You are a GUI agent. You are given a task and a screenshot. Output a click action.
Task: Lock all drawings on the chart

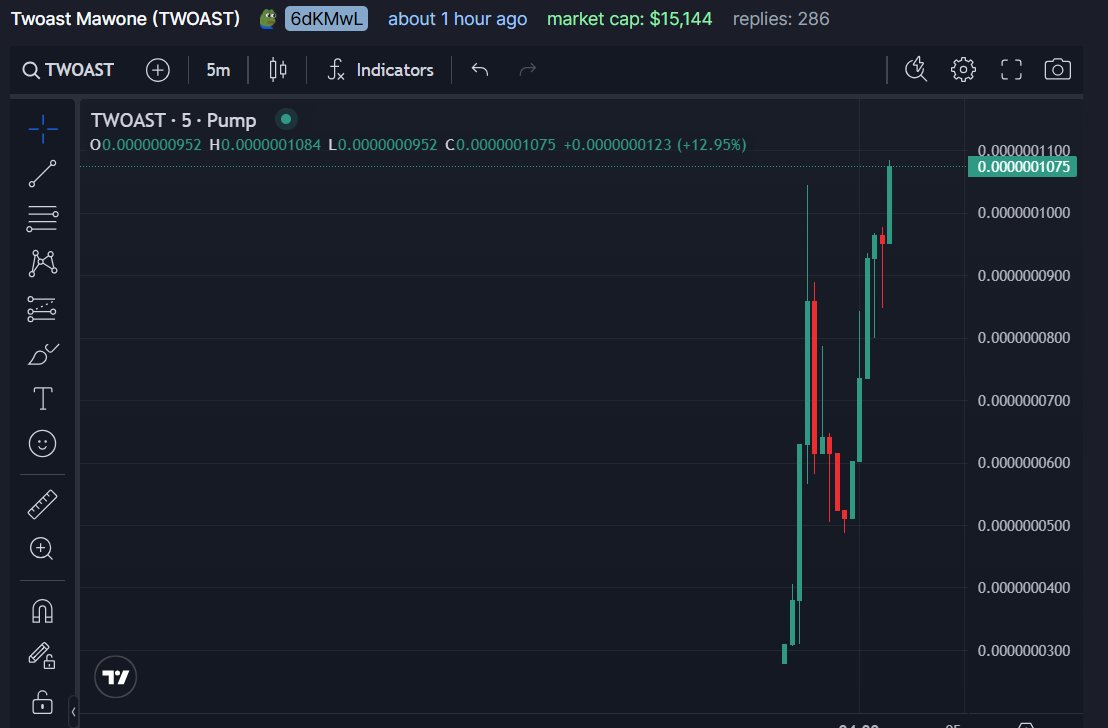click(x=42, y=702)
